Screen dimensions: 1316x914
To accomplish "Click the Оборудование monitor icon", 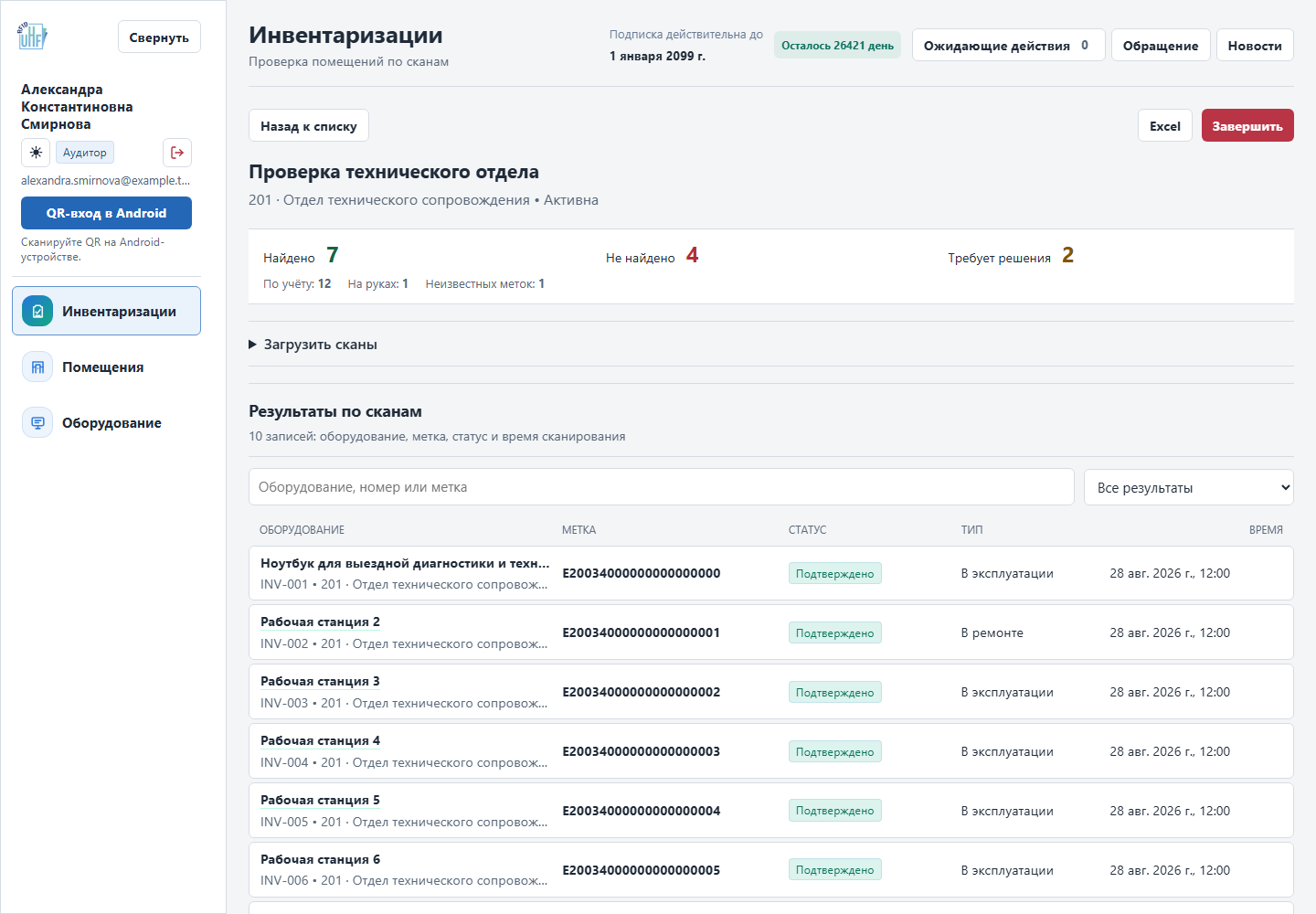I will [37, 422].
